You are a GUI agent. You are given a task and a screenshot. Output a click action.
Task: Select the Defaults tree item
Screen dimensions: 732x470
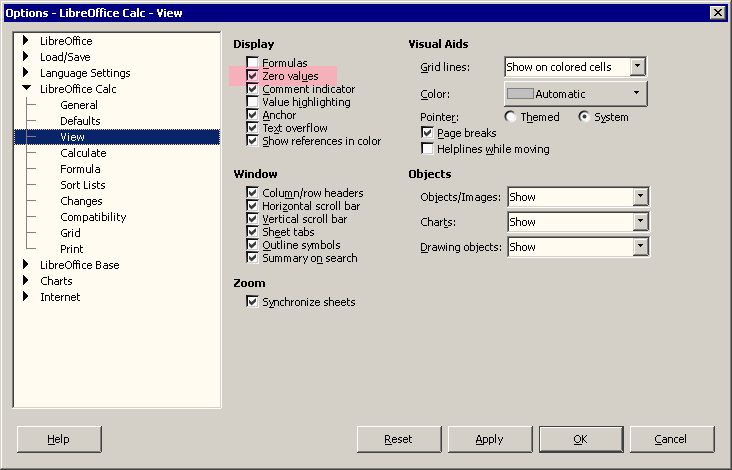(80, 121)
